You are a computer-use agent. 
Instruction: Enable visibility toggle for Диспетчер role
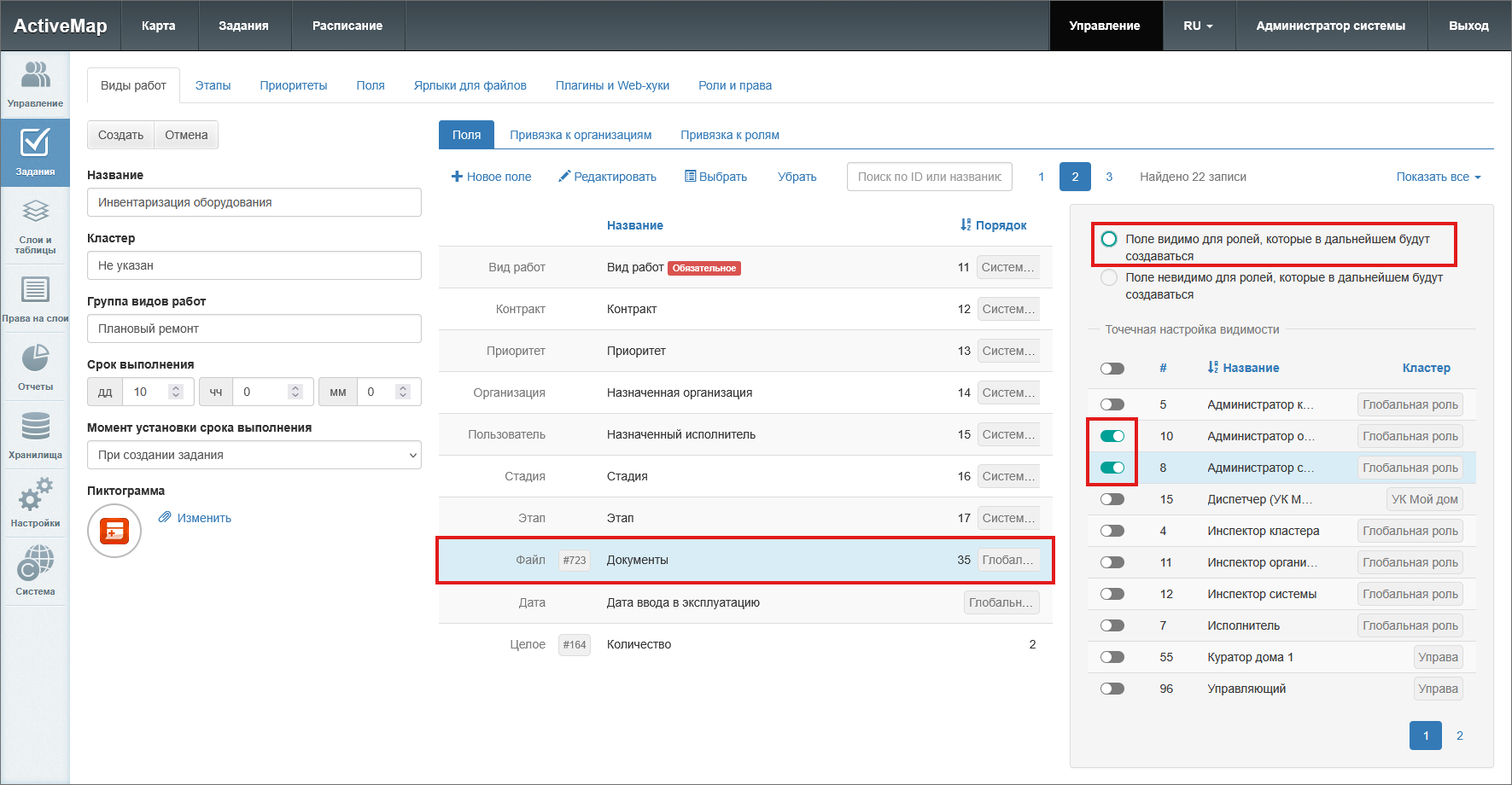1112,499
